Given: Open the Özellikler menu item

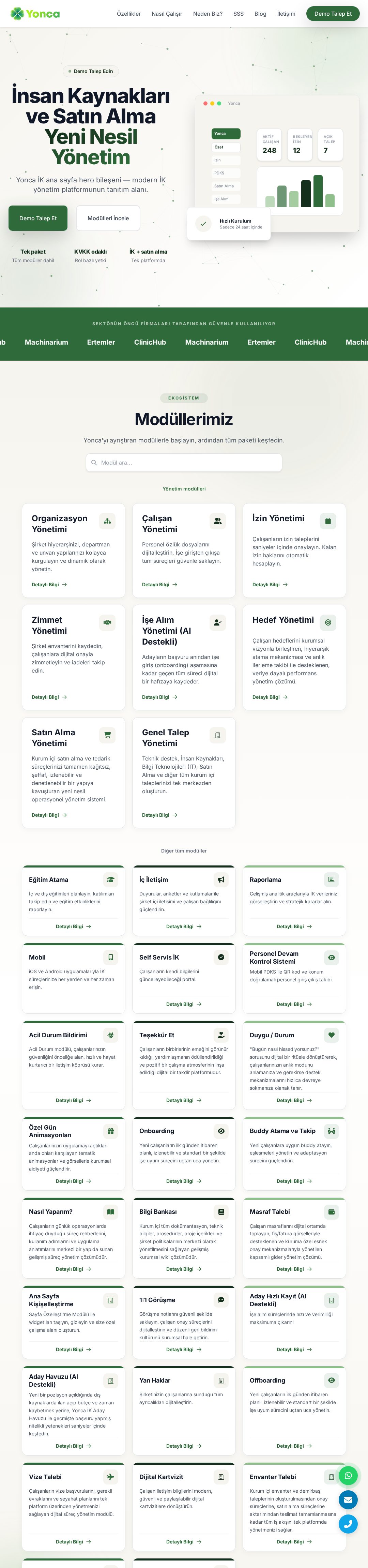Looking at the screenshot, I should (129, 13).
